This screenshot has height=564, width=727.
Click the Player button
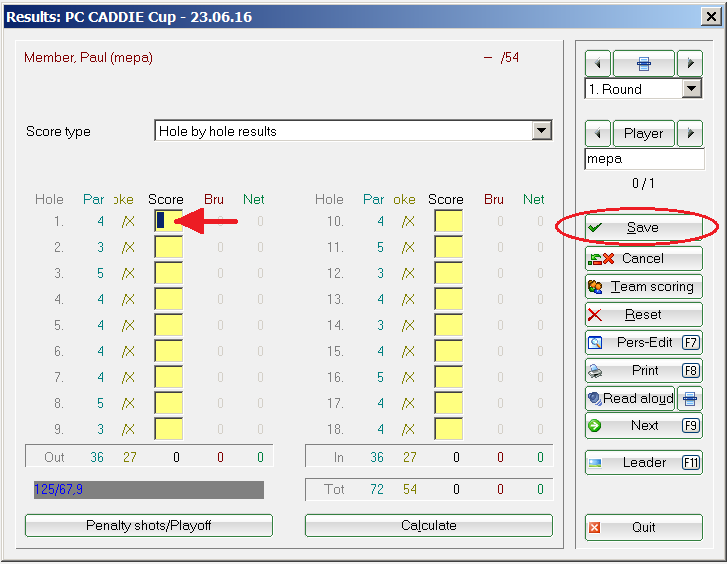tap(644, 134)
